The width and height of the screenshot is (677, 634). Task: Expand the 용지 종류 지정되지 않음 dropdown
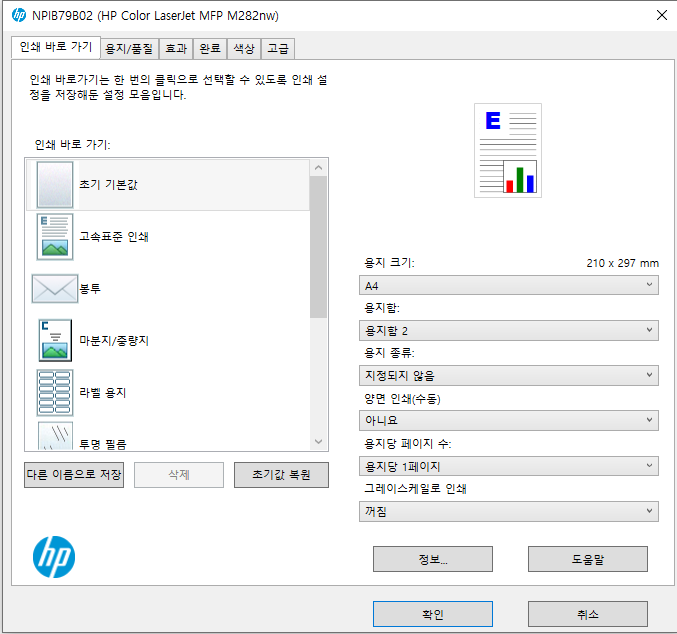509,375
